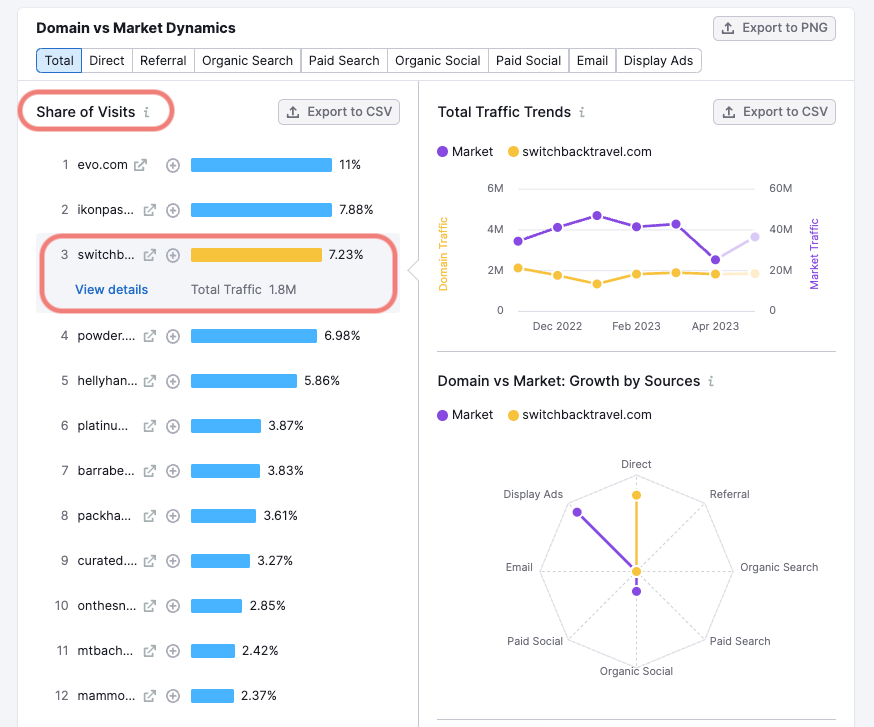Add packha... domain plus icon
The height and width of the screenshot is (727, 874).
(x=173, y=516)
